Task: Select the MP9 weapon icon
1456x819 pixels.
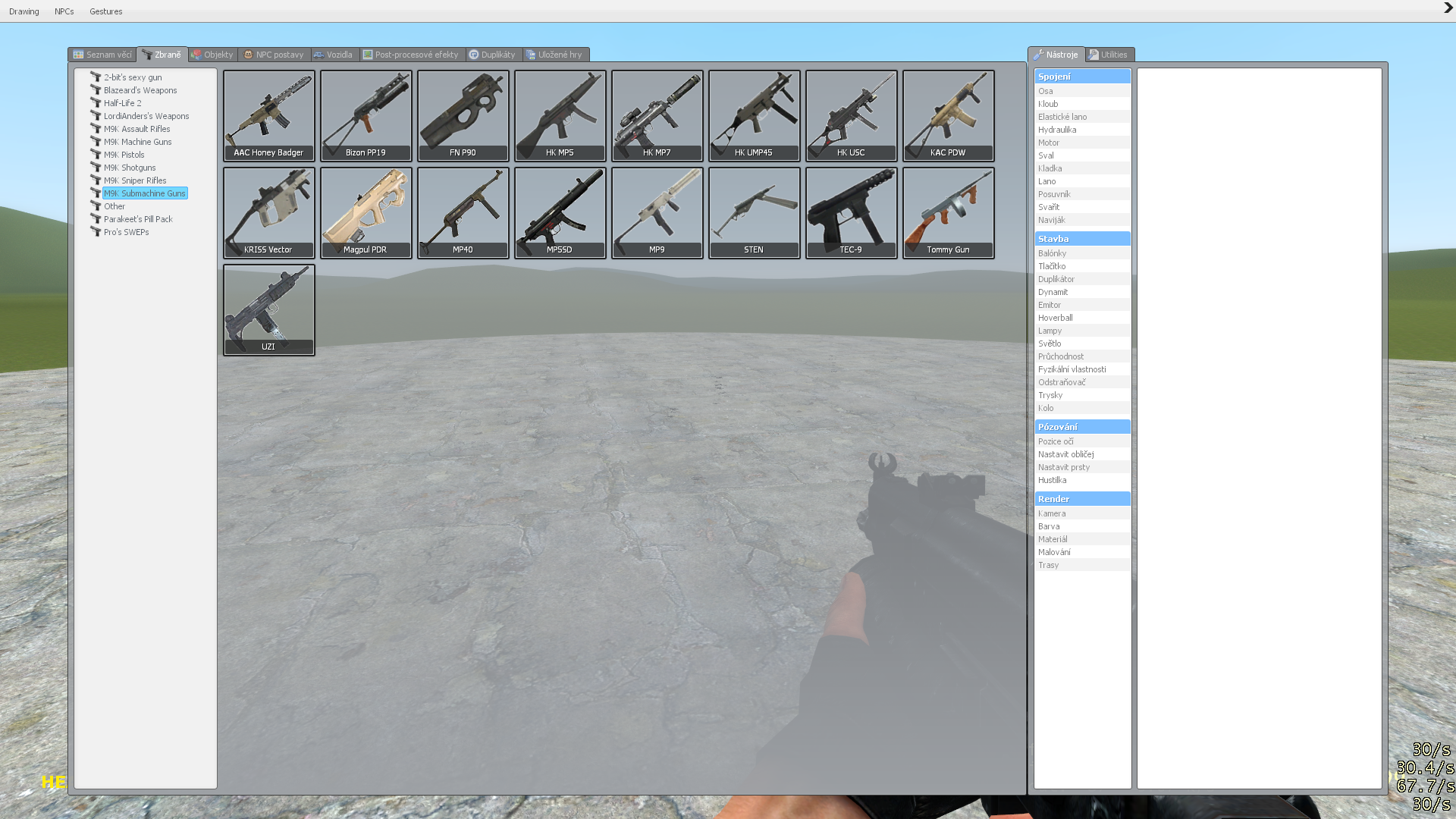Action: [x=657, y=212]
